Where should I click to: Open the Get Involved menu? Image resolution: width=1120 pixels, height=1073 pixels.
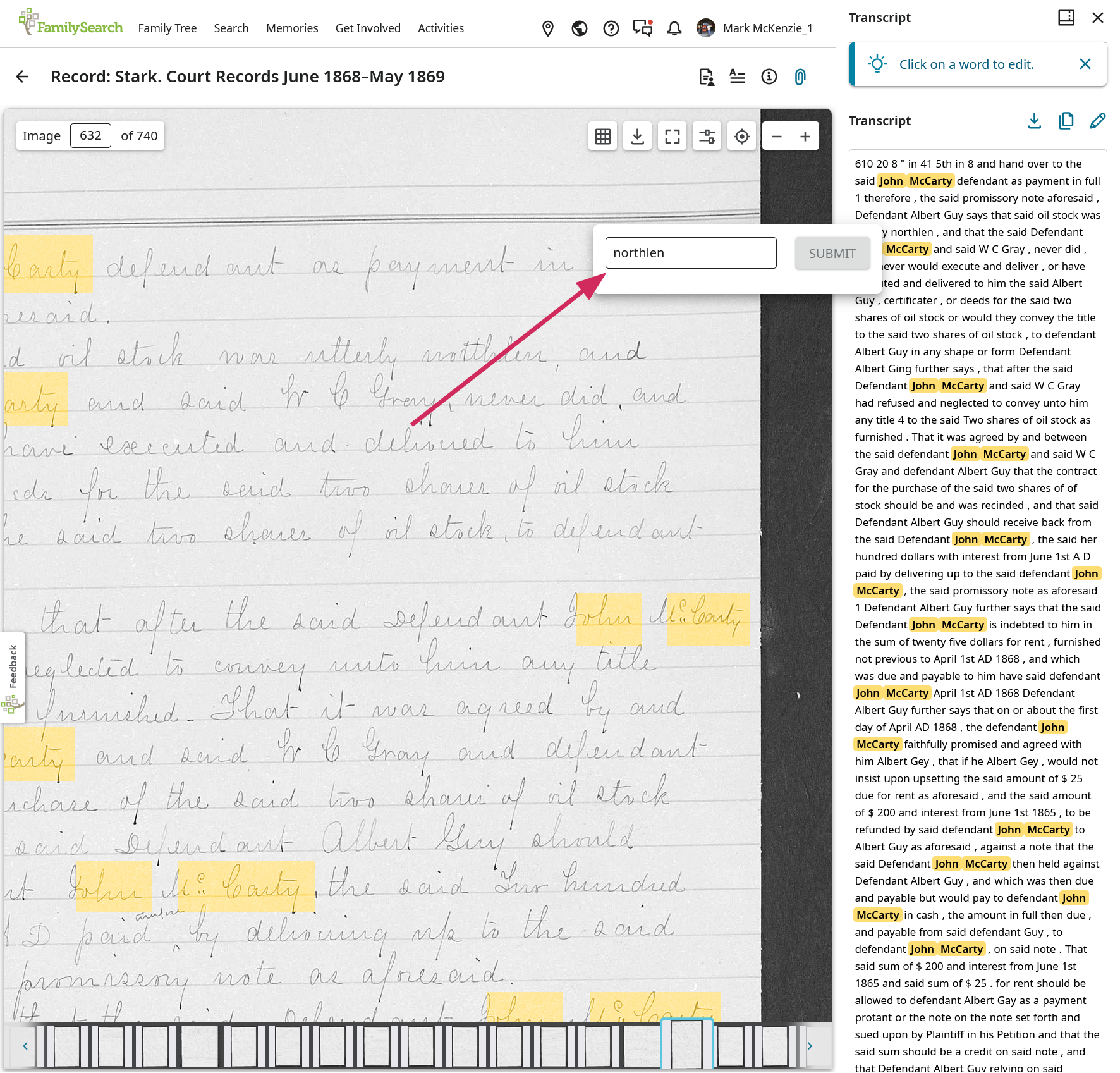[368, 28]
